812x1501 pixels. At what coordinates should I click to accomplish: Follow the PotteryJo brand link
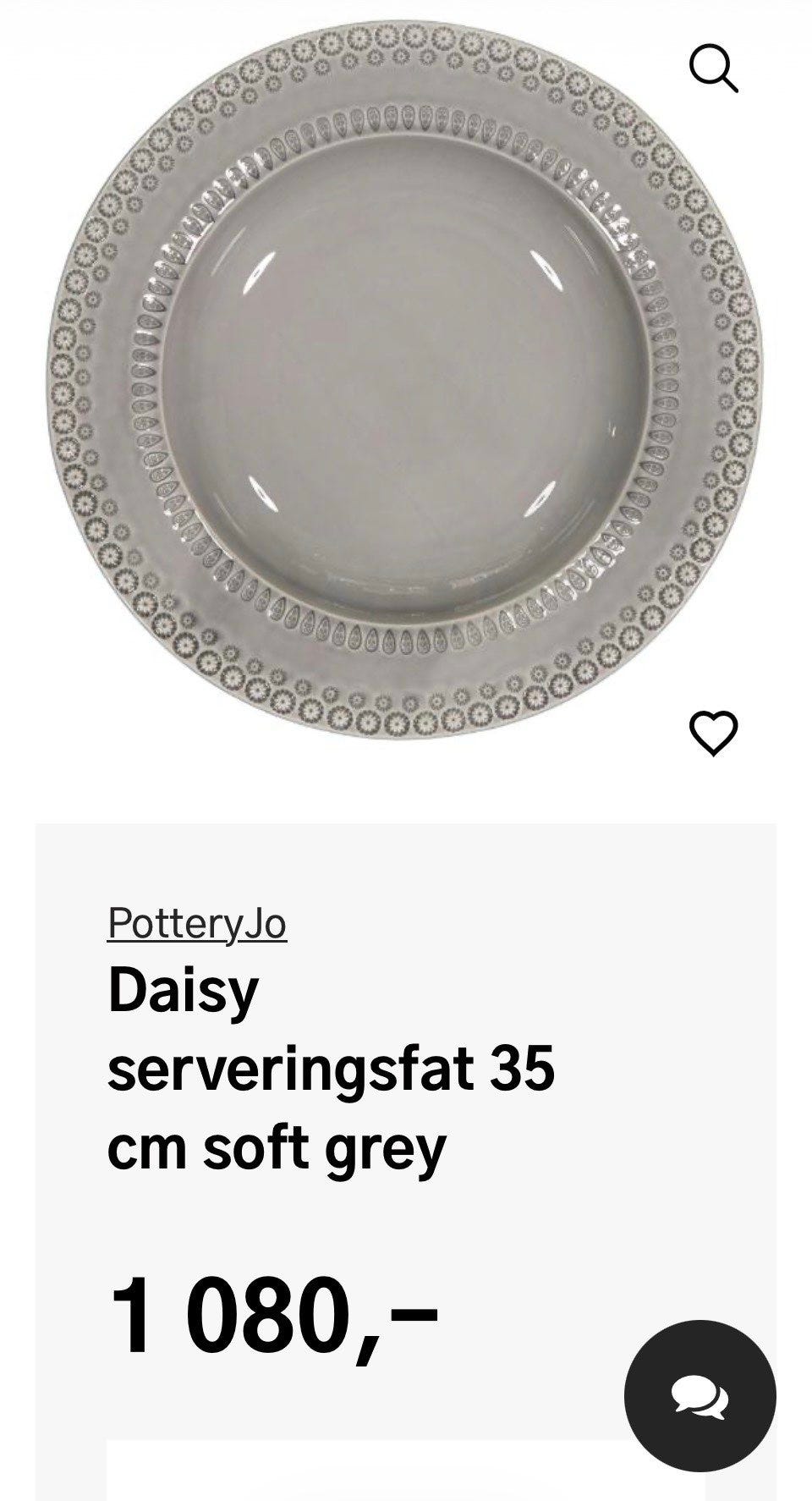point(197,923)
